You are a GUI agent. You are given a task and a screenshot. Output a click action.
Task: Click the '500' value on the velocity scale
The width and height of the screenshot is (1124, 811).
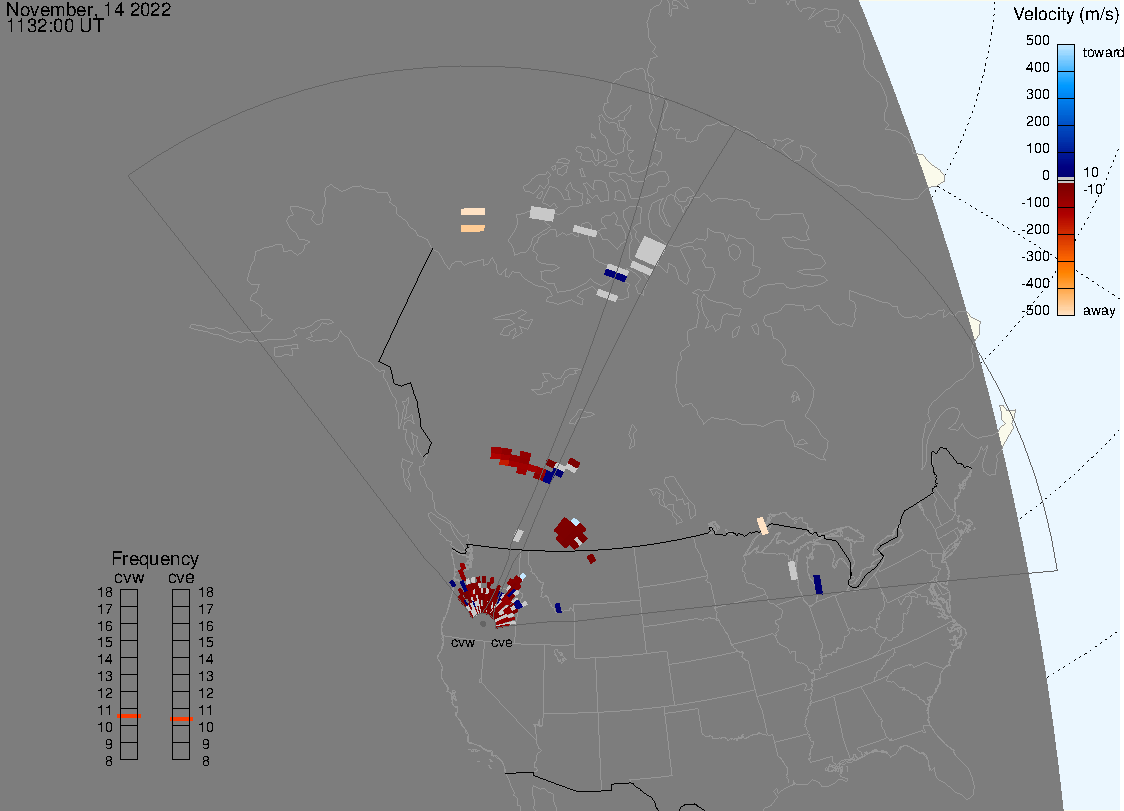coord(1037,40)
